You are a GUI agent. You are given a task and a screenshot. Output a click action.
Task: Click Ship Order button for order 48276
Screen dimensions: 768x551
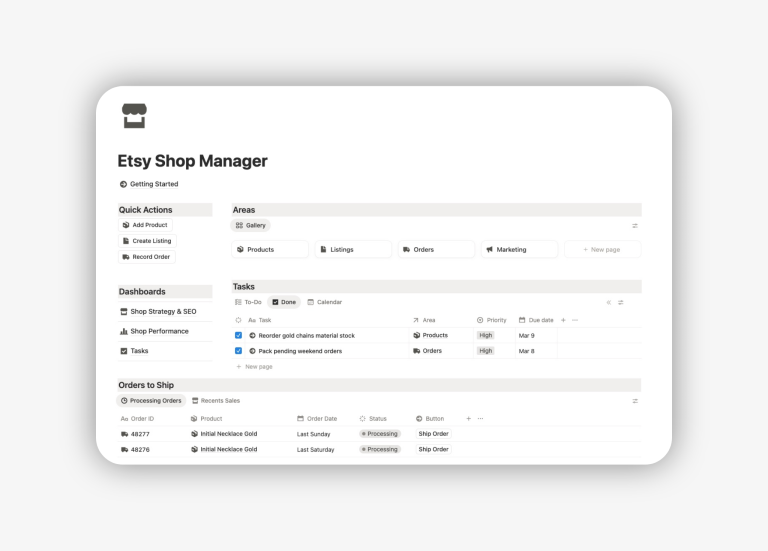coord(433,450)
